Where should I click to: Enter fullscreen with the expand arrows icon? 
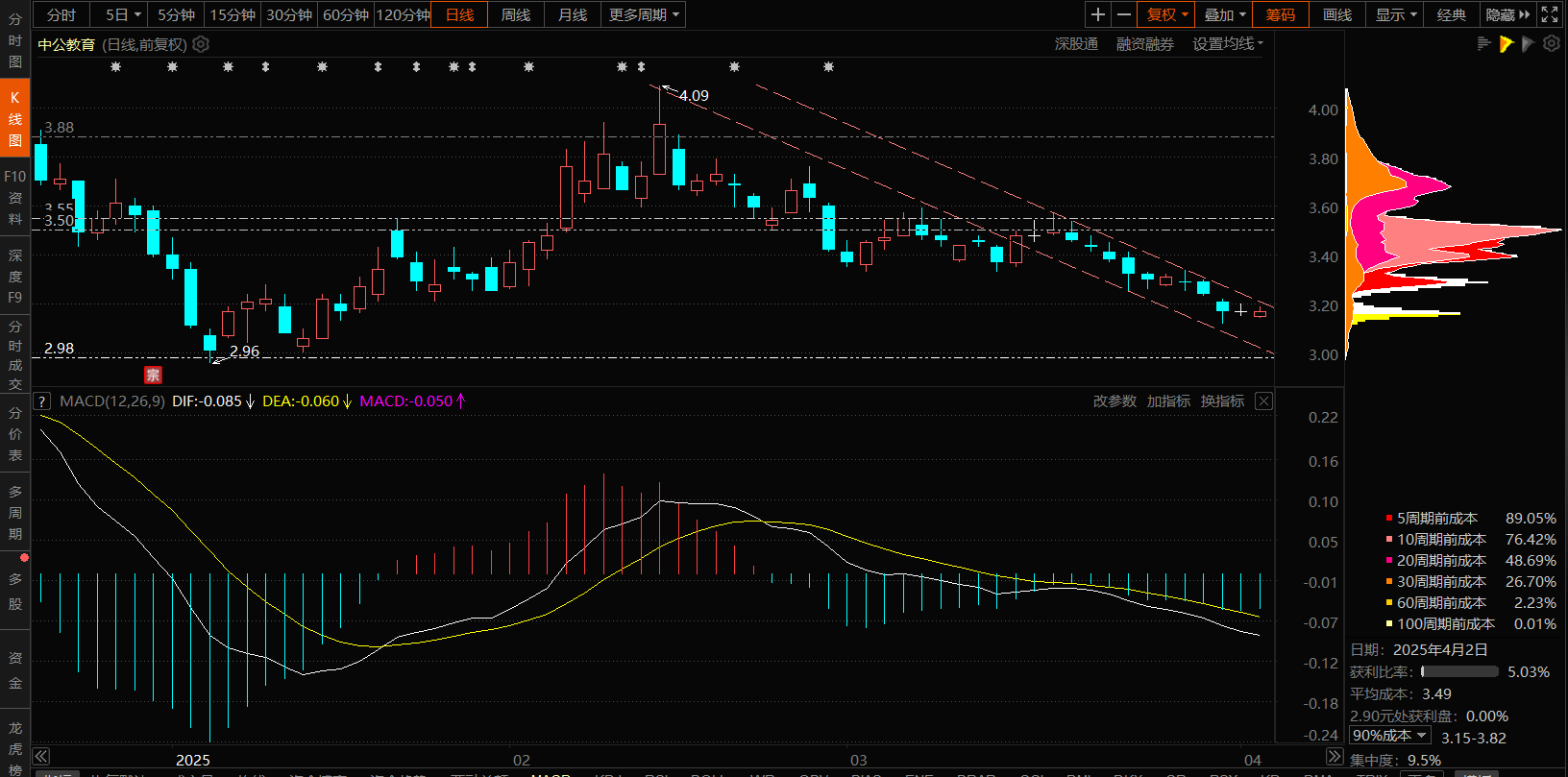[x=1550, y=14]
